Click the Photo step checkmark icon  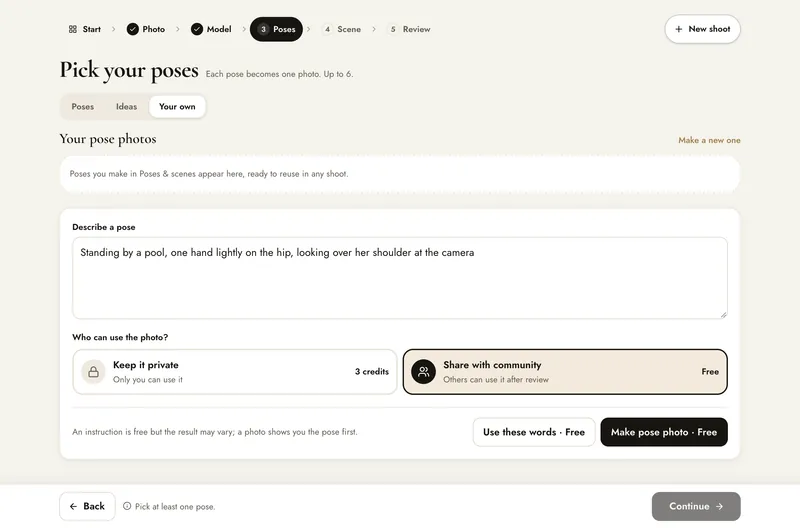point(133,29)
